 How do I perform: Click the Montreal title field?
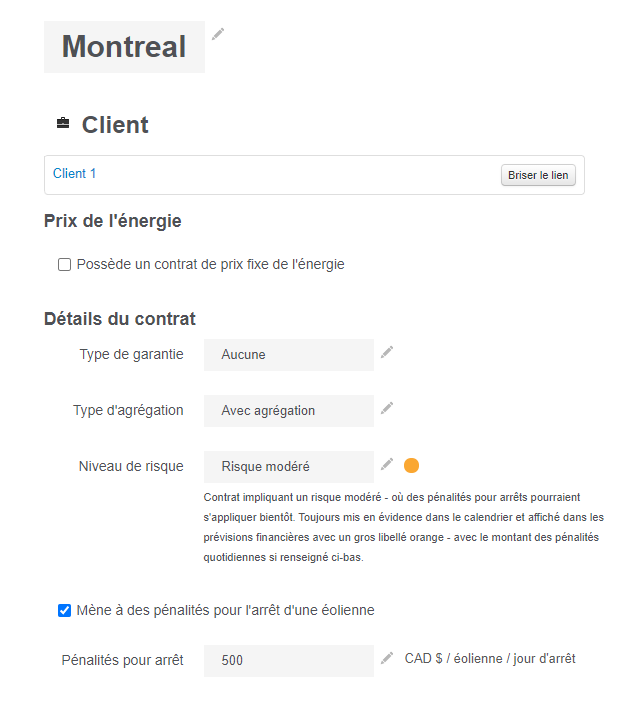[x=124, y=47]
